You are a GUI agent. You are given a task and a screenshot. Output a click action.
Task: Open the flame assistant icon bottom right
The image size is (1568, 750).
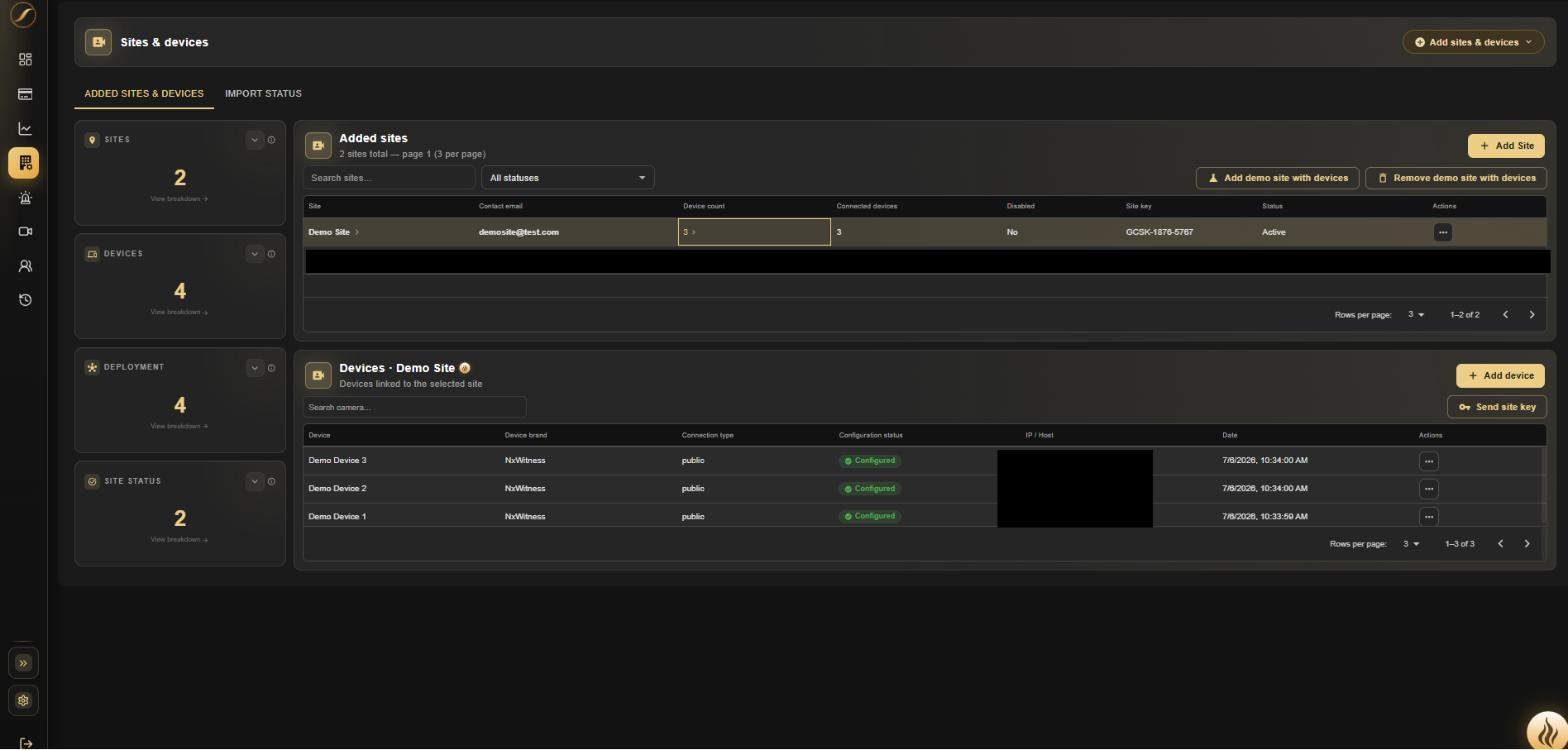coord(1547,731)
